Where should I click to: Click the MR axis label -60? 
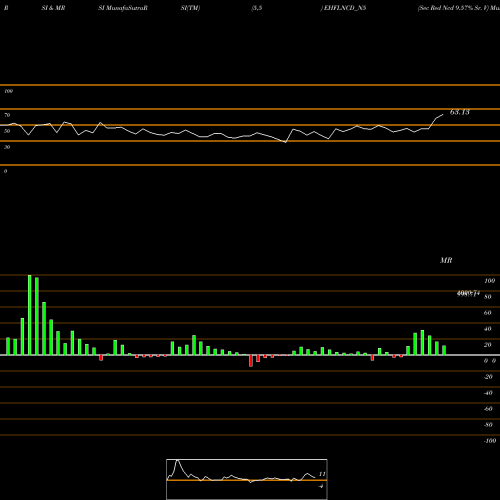coord(488,409)
